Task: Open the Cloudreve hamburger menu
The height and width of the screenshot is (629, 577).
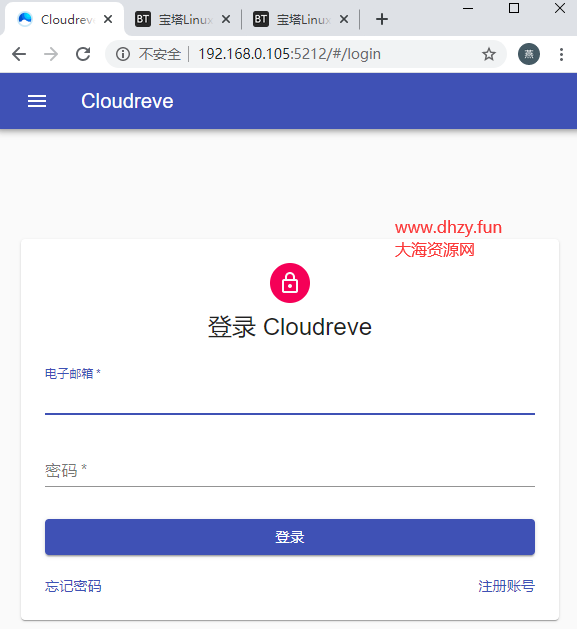Action: click(37, 101)
